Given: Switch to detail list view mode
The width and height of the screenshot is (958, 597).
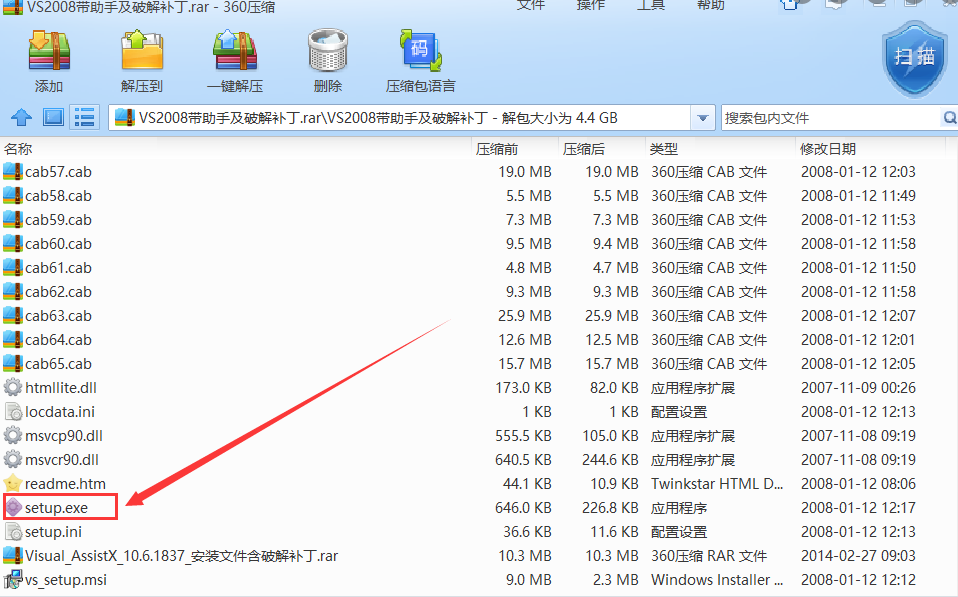Looking at the screenshot, I should 84,118.
